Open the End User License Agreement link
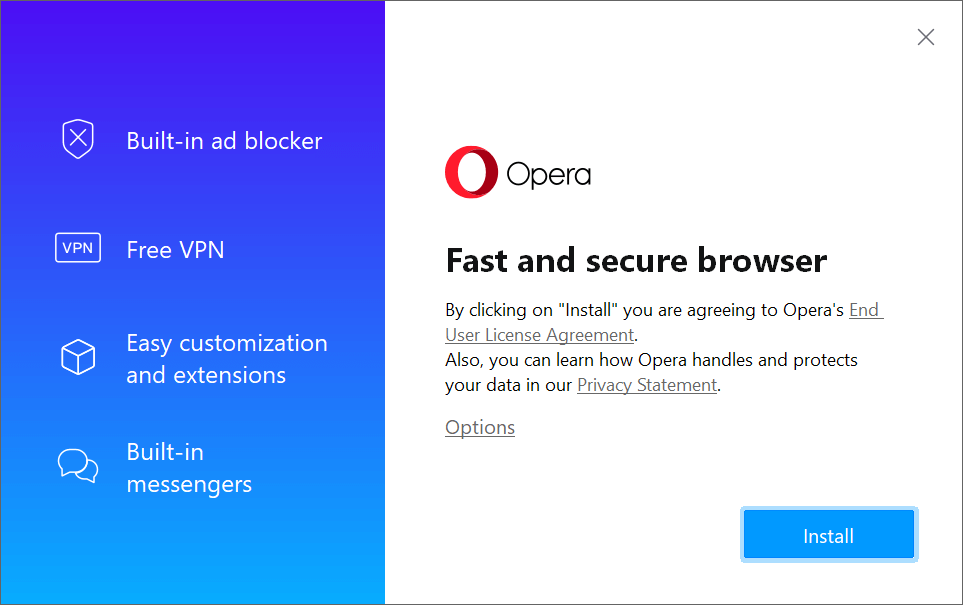The image size is (963, 605). click(x=539, y=334)
